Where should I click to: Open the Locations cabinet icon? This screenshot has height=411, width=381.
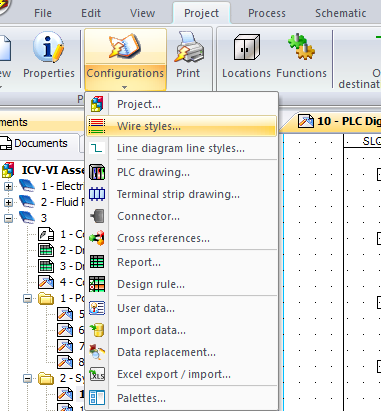coord(246,47)
